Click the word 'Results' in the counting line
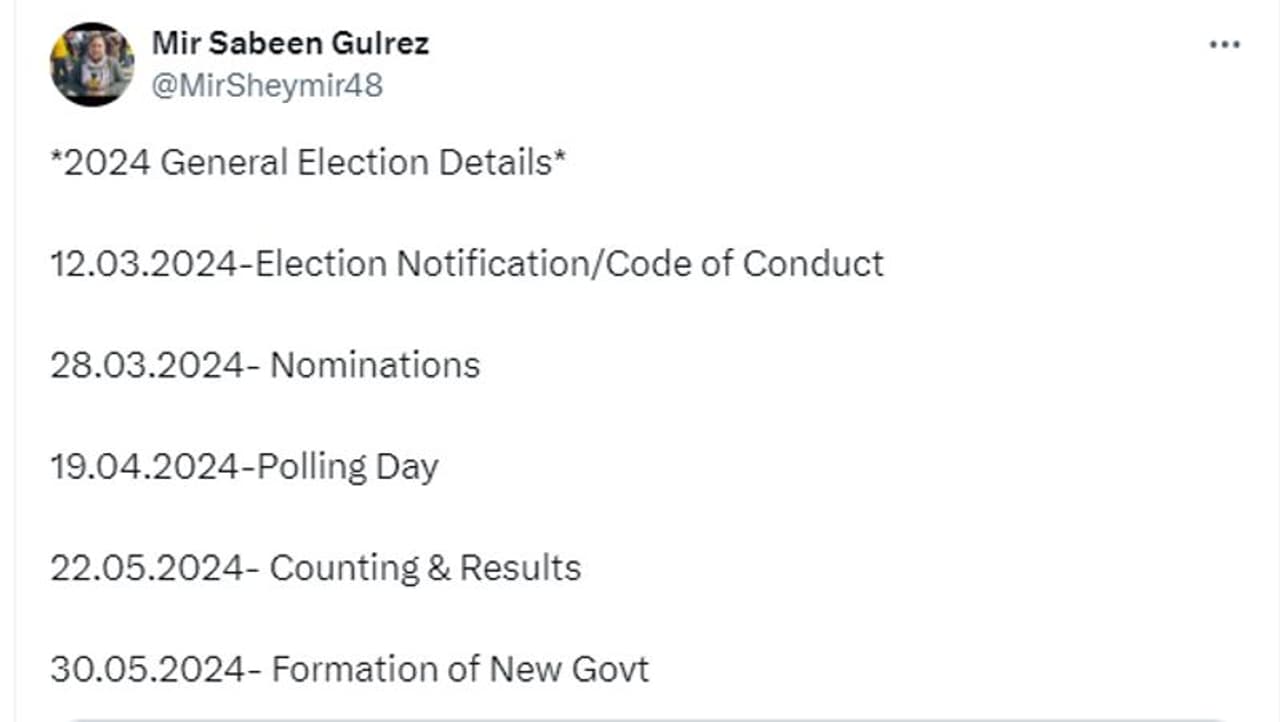 click(520, 568)
